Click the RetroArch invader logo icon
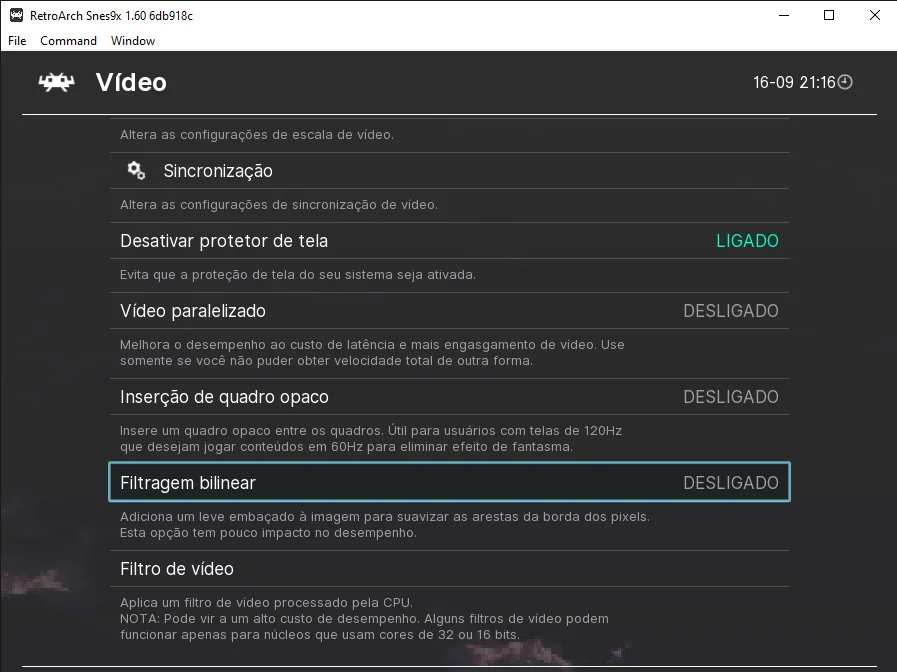The image size is (897, 672). coord(56,82)
